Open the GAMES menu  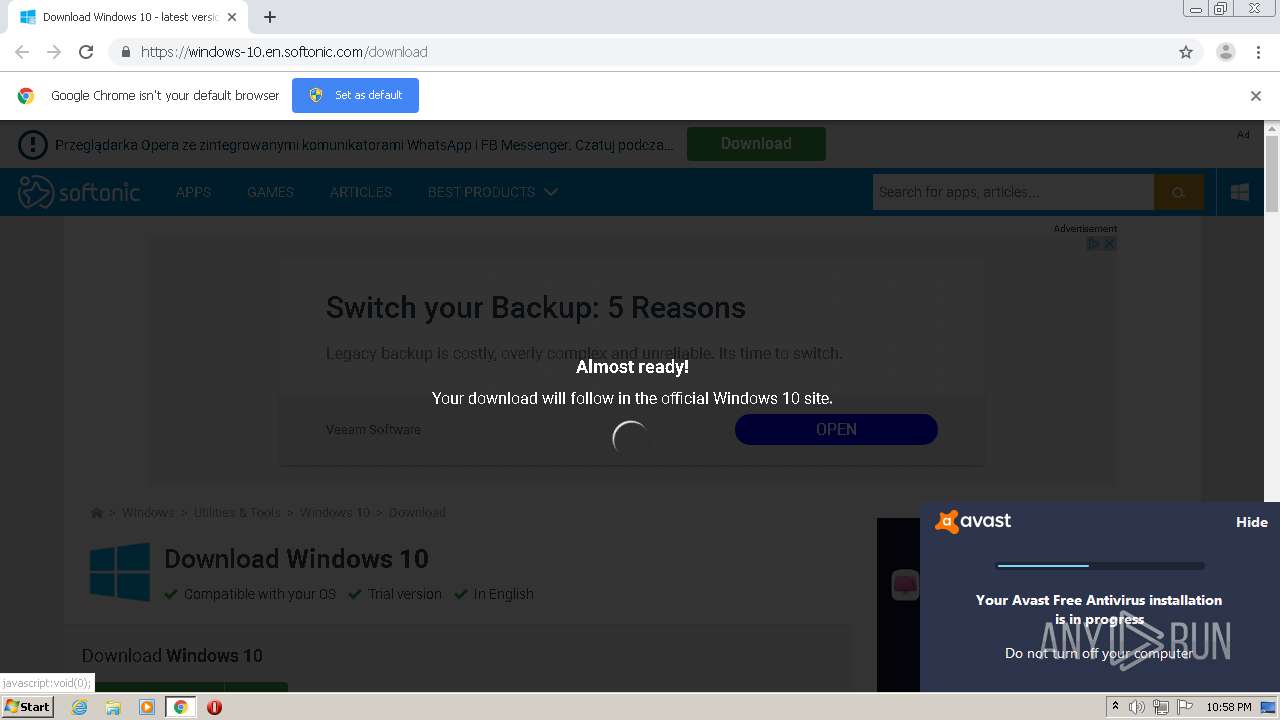270,192
